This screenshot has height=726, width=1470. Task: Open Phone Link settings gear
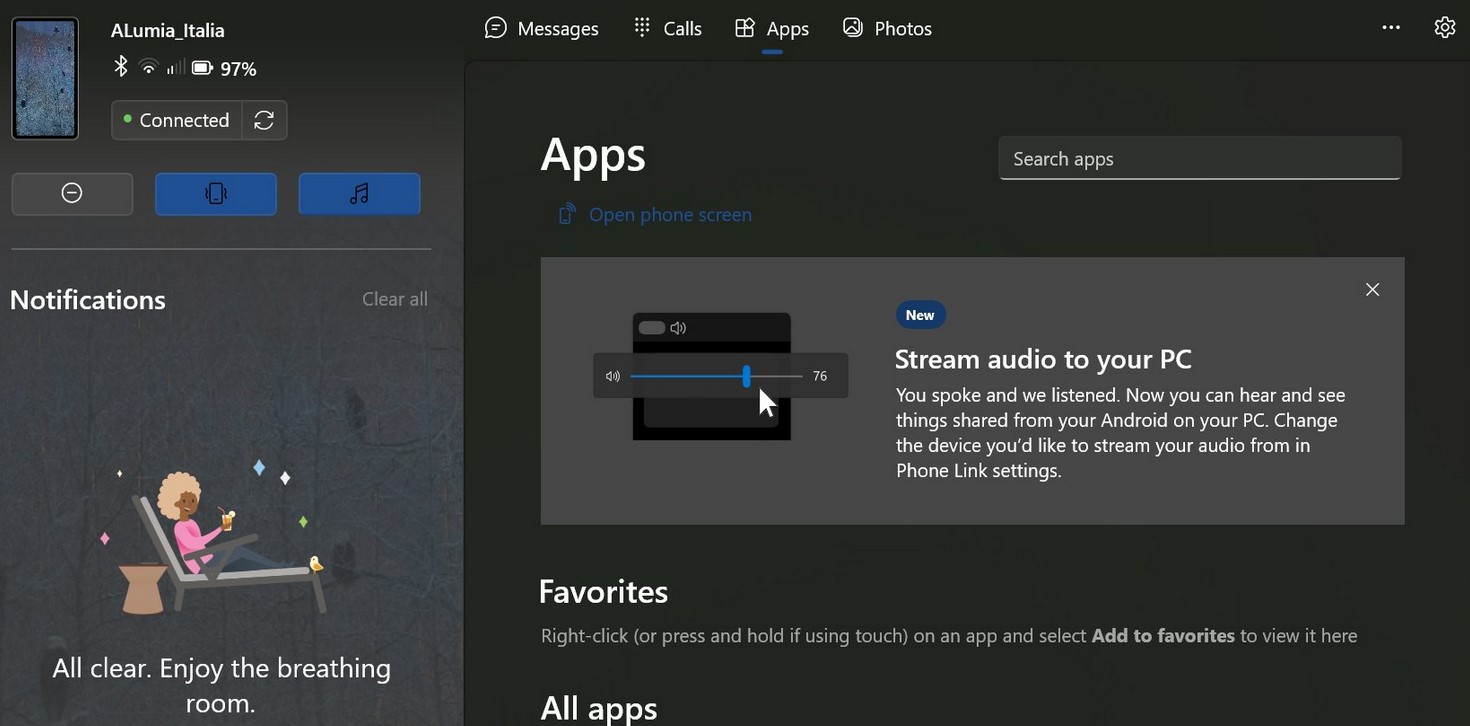pyautogui.click(x=1444, y=28)
